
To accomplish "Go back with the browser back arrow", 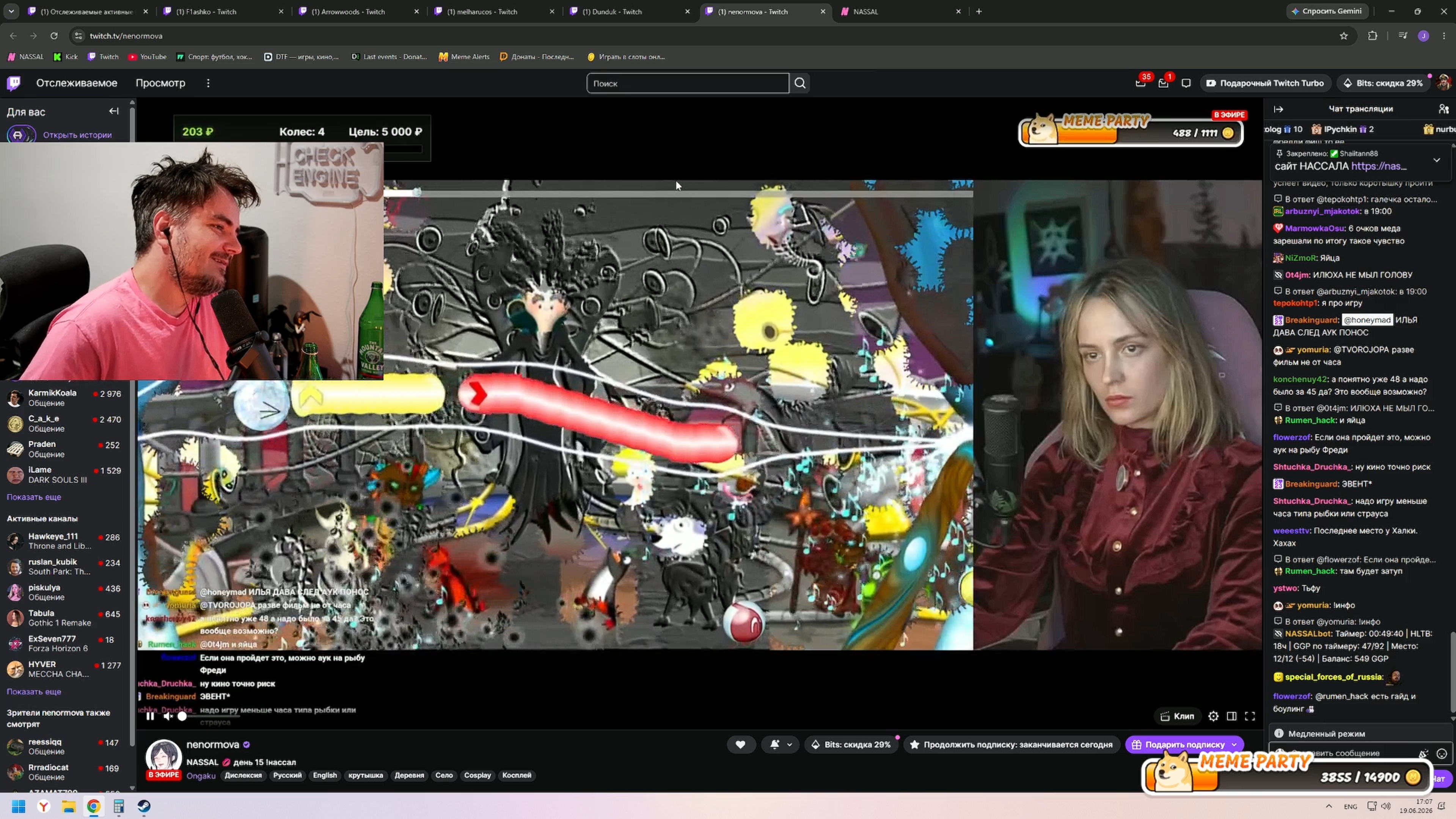I will tap(13, 36).
